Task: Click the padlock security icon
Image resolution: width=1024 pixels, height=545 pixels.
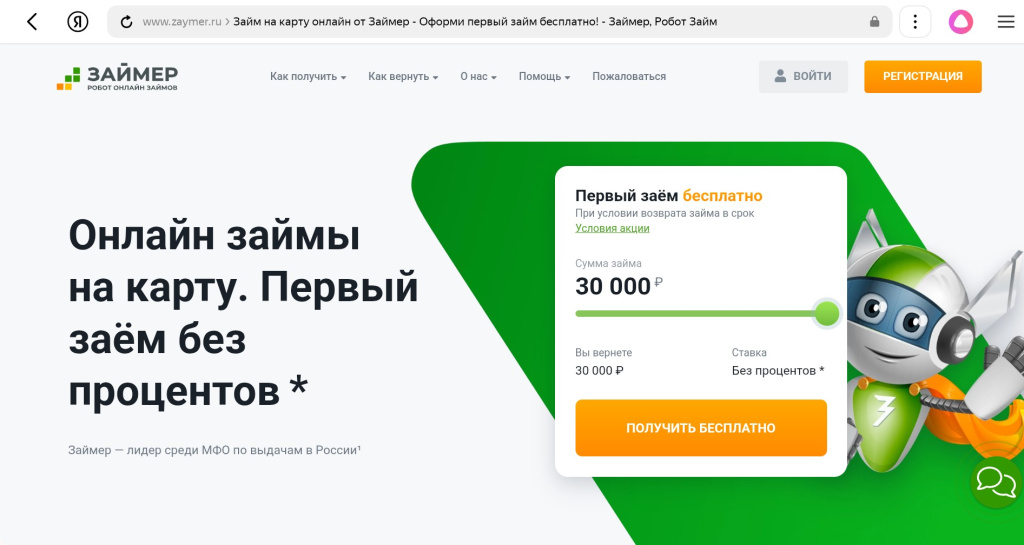Action: point(875,22)
